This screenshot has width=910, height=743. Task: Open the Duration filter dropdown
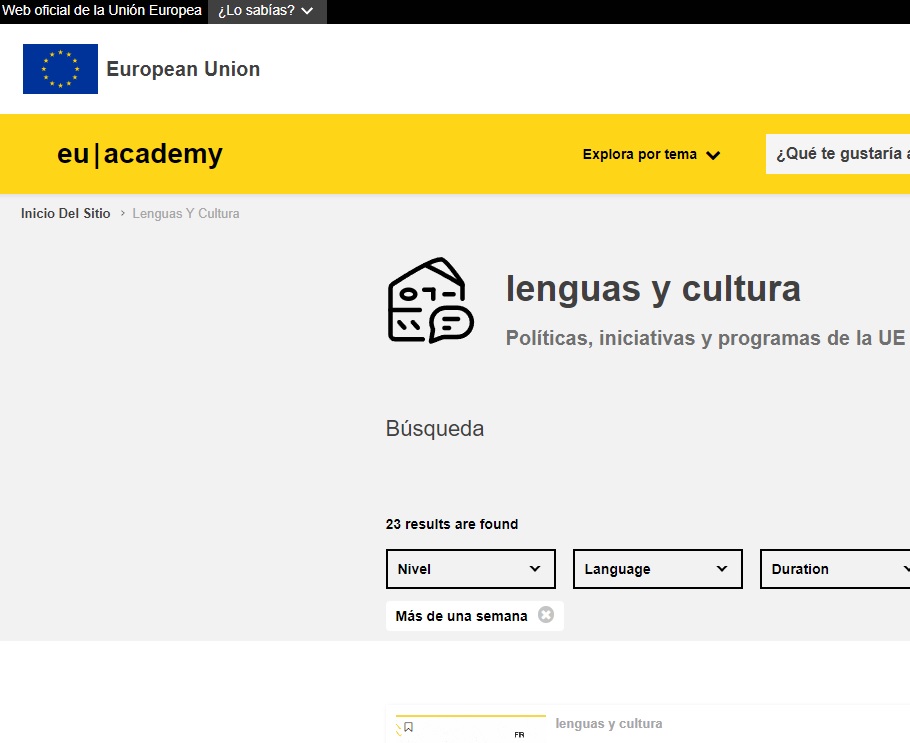[836, 569]
